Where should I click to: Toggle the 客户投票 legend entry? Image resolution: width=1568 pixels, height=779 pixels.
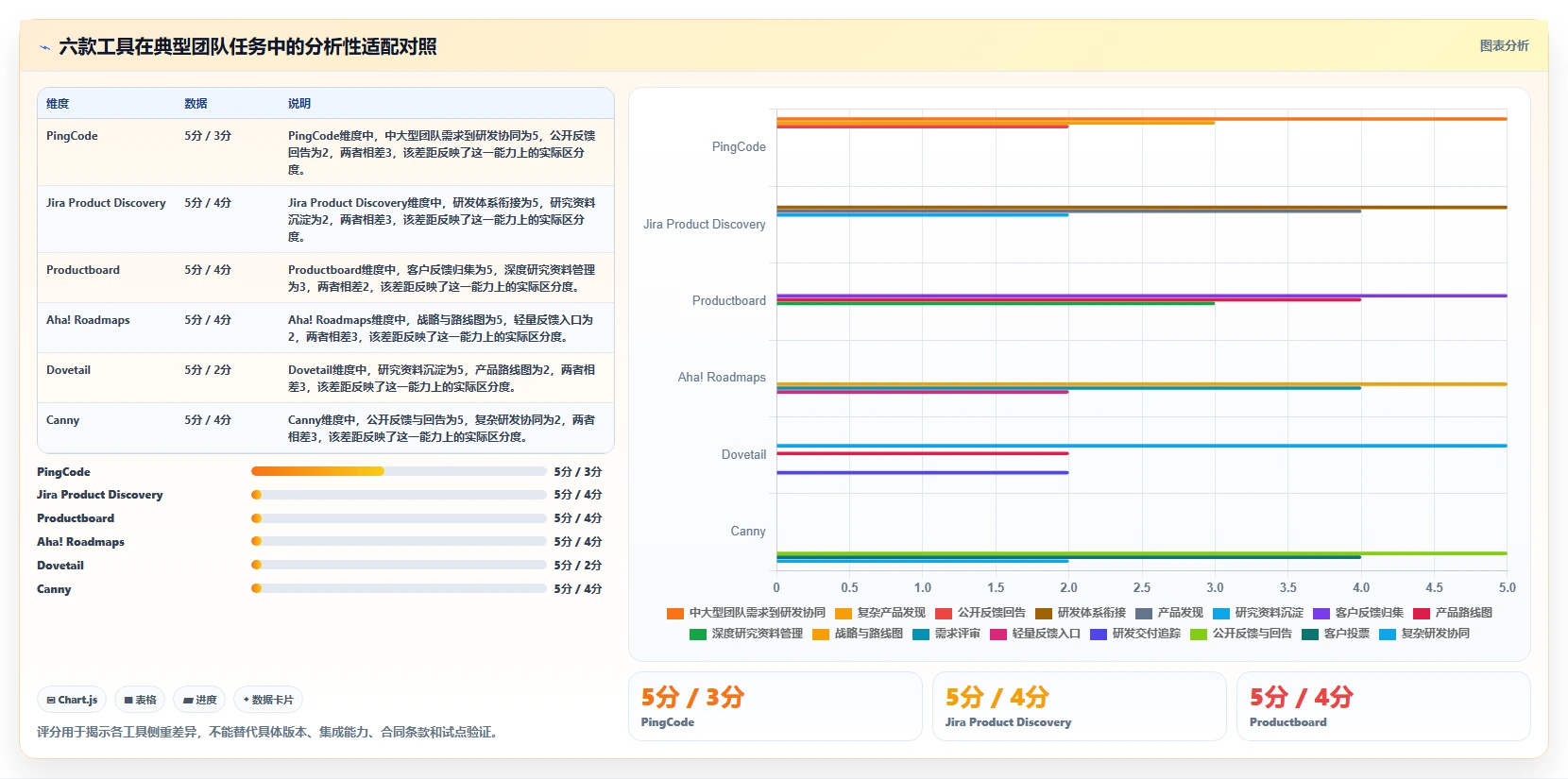[x=1336, y=634]
